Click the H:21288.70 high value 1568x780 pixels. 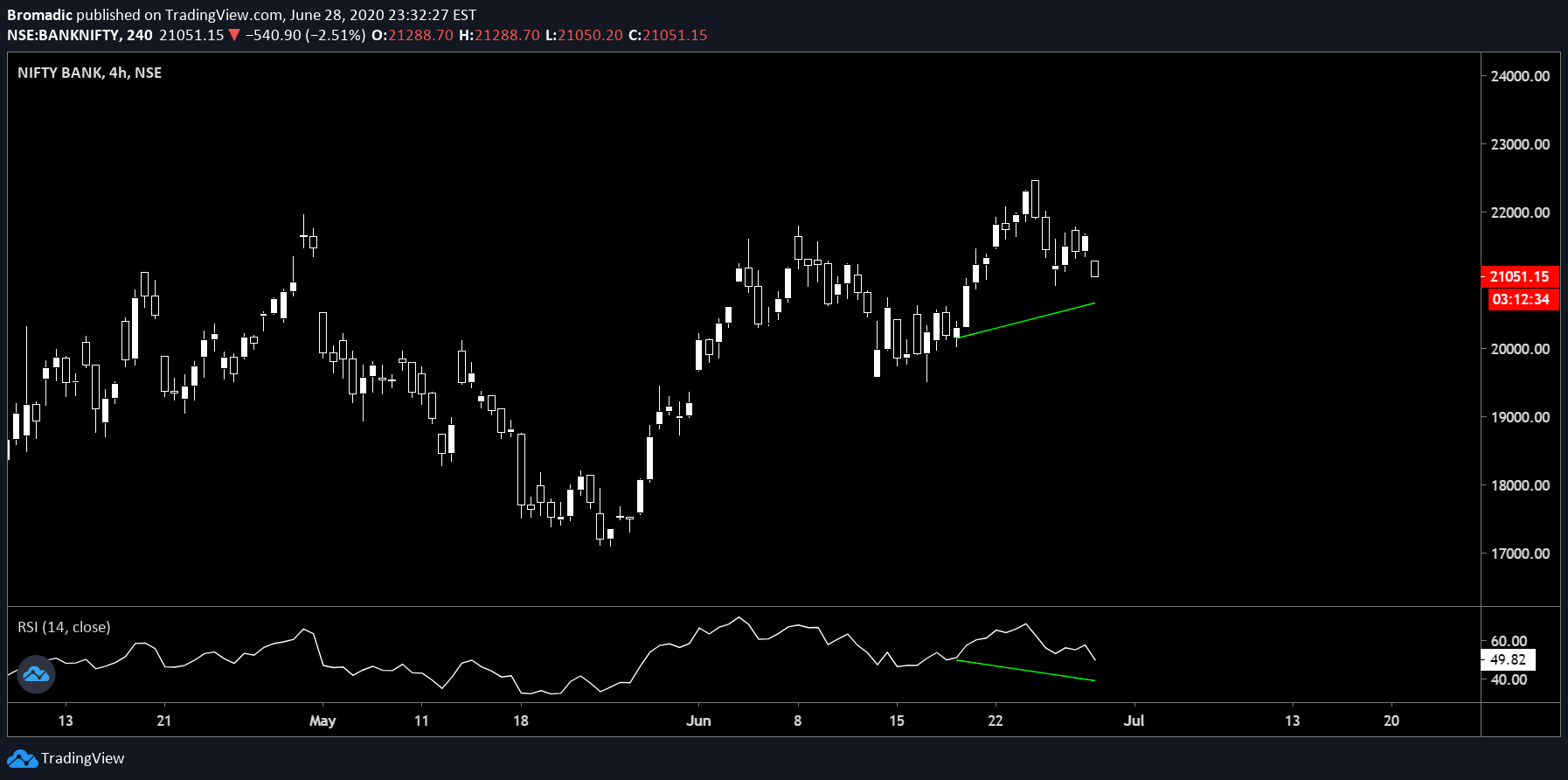[499, 35]
